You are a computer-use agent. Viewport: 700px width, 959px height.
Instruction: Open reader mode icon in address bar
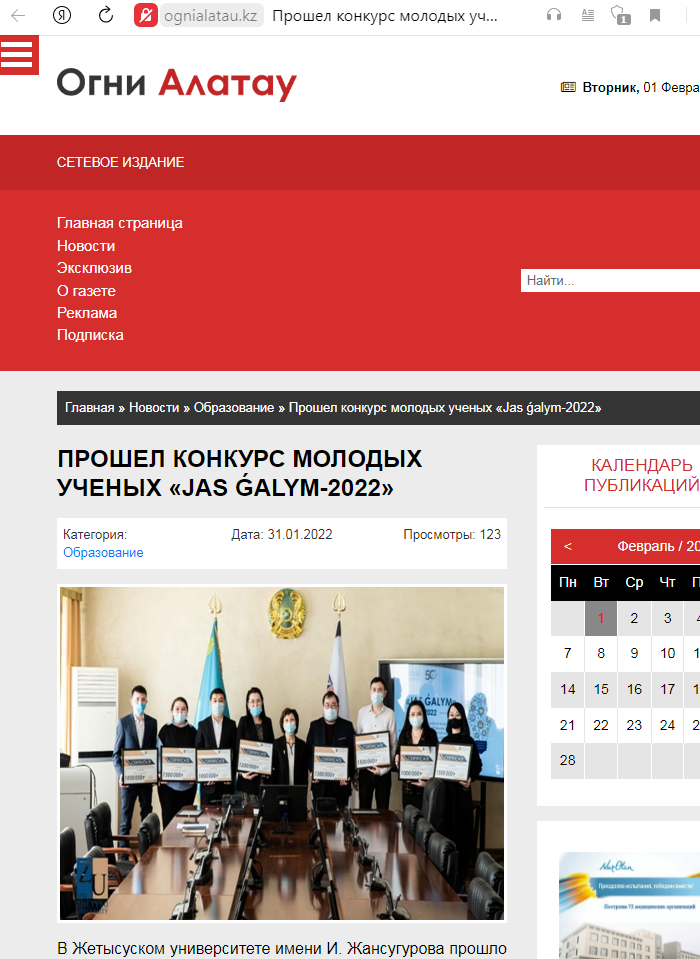pyautogui.click(x=587, y=15)
